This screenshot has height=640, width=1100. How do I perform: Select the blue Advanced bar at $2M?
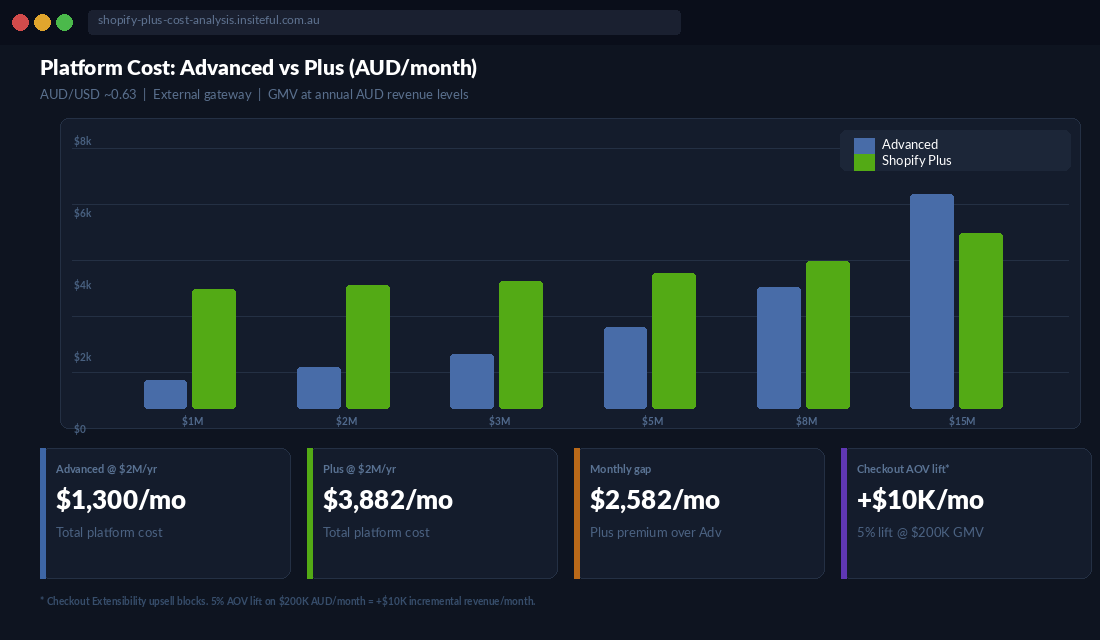[318, 387]
